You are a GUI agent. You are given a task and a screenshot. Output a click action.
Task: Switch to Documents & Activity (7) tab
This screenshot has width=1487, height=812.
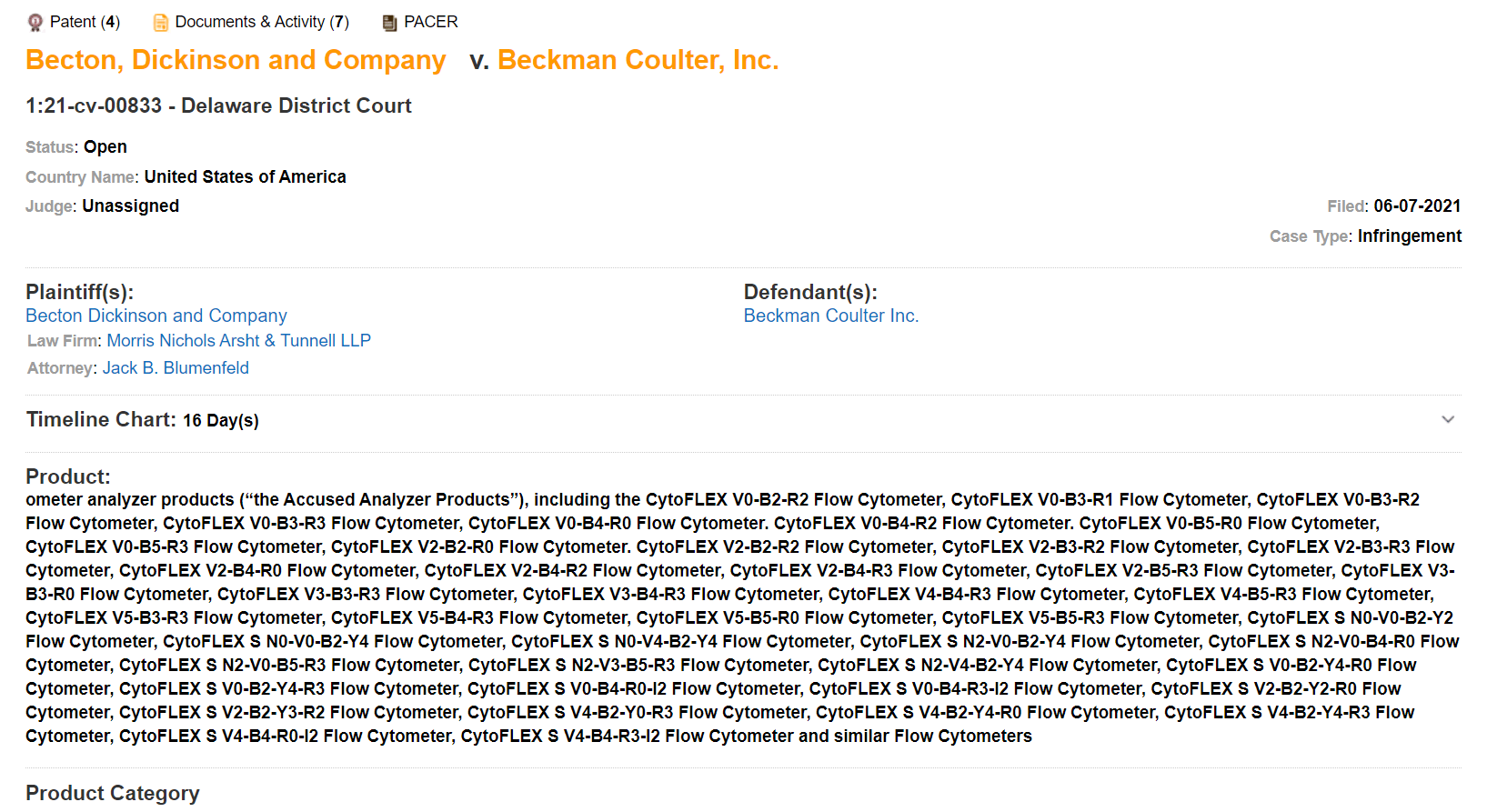coord(262,22)
